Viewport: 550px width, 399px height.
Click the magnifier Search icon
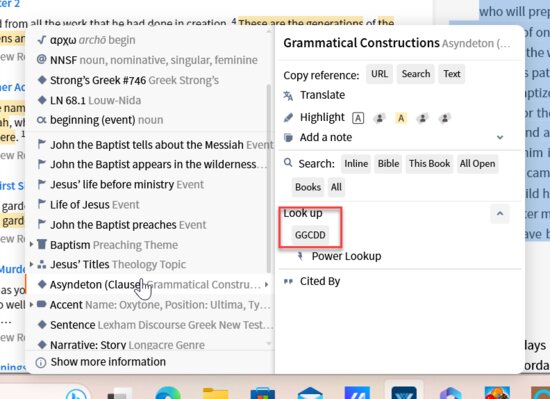click(x=288, y=163)
